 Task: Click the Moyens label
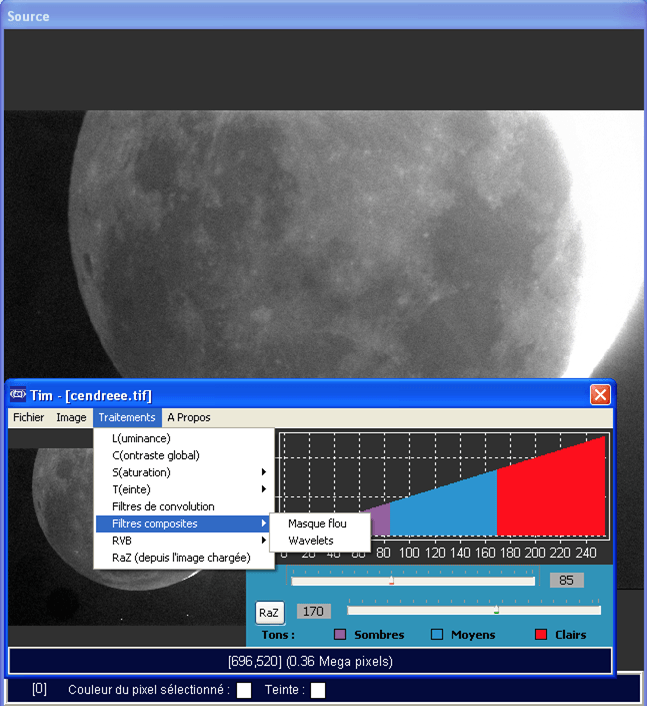click(473, 635)
